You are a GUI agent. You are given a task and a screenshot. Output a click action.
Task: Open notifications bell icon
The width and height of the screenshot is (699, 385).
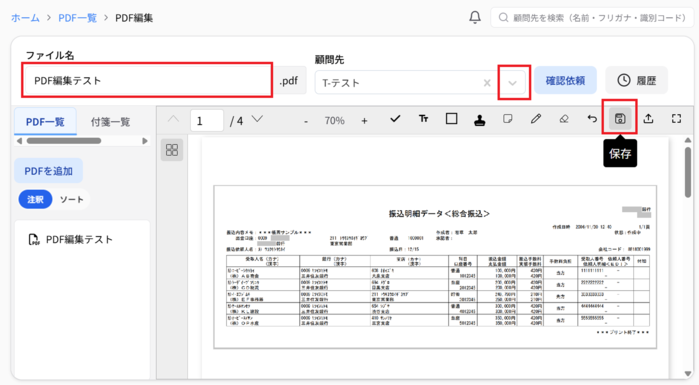coord(475,17)
